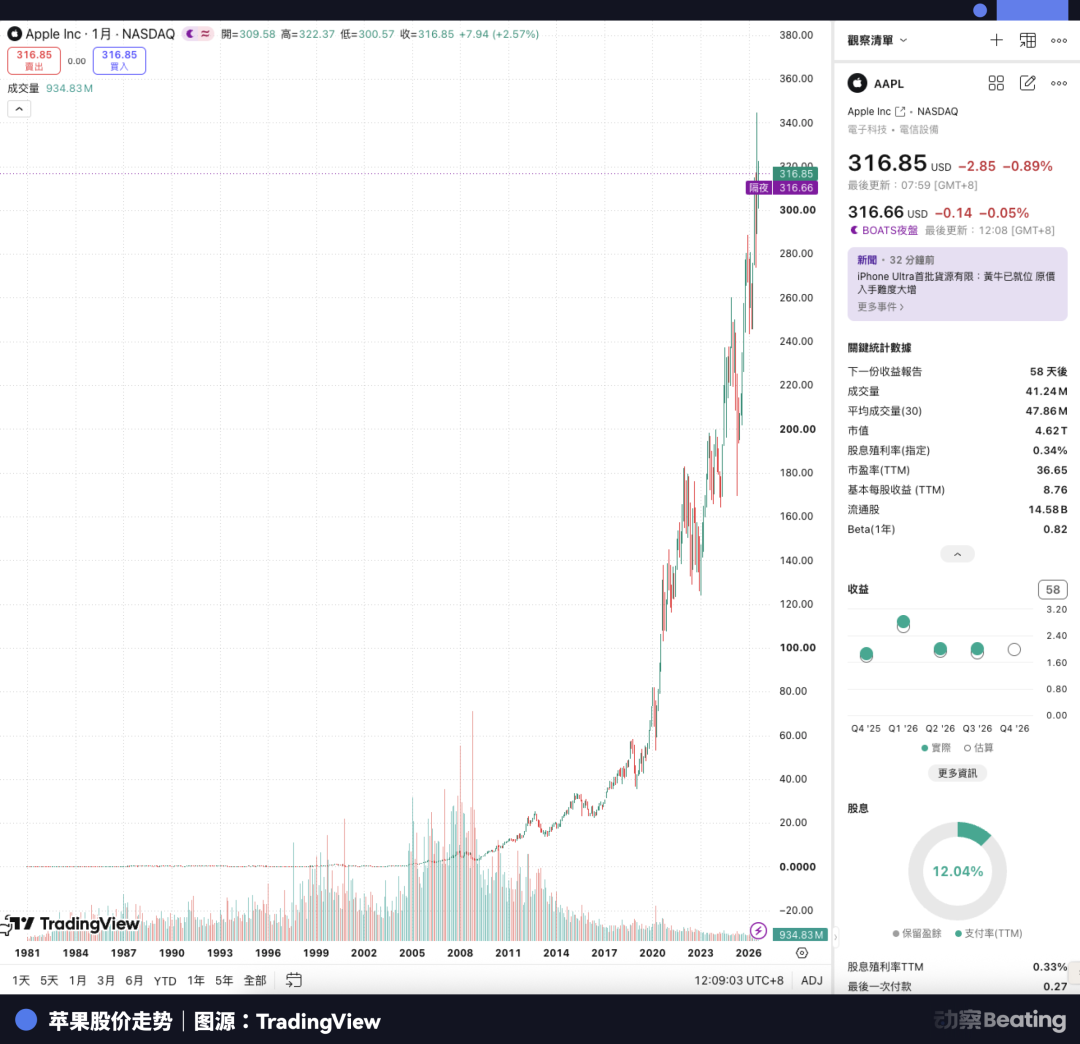
Task: Open AAPL details more options dots
Action: click(1059, 83)
